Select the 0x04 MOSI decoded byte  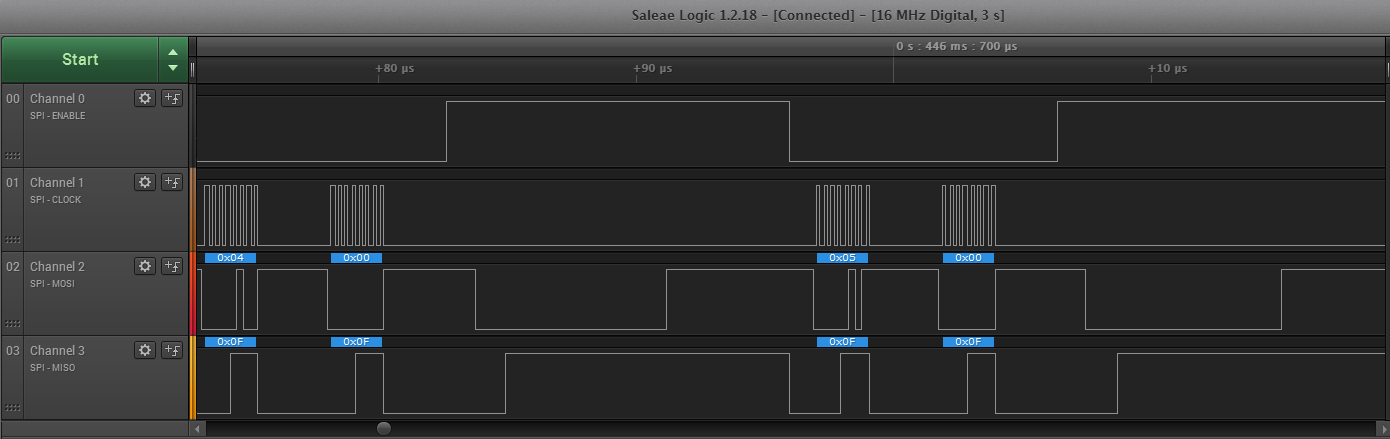pyautogui.click(x=230, y=258)
